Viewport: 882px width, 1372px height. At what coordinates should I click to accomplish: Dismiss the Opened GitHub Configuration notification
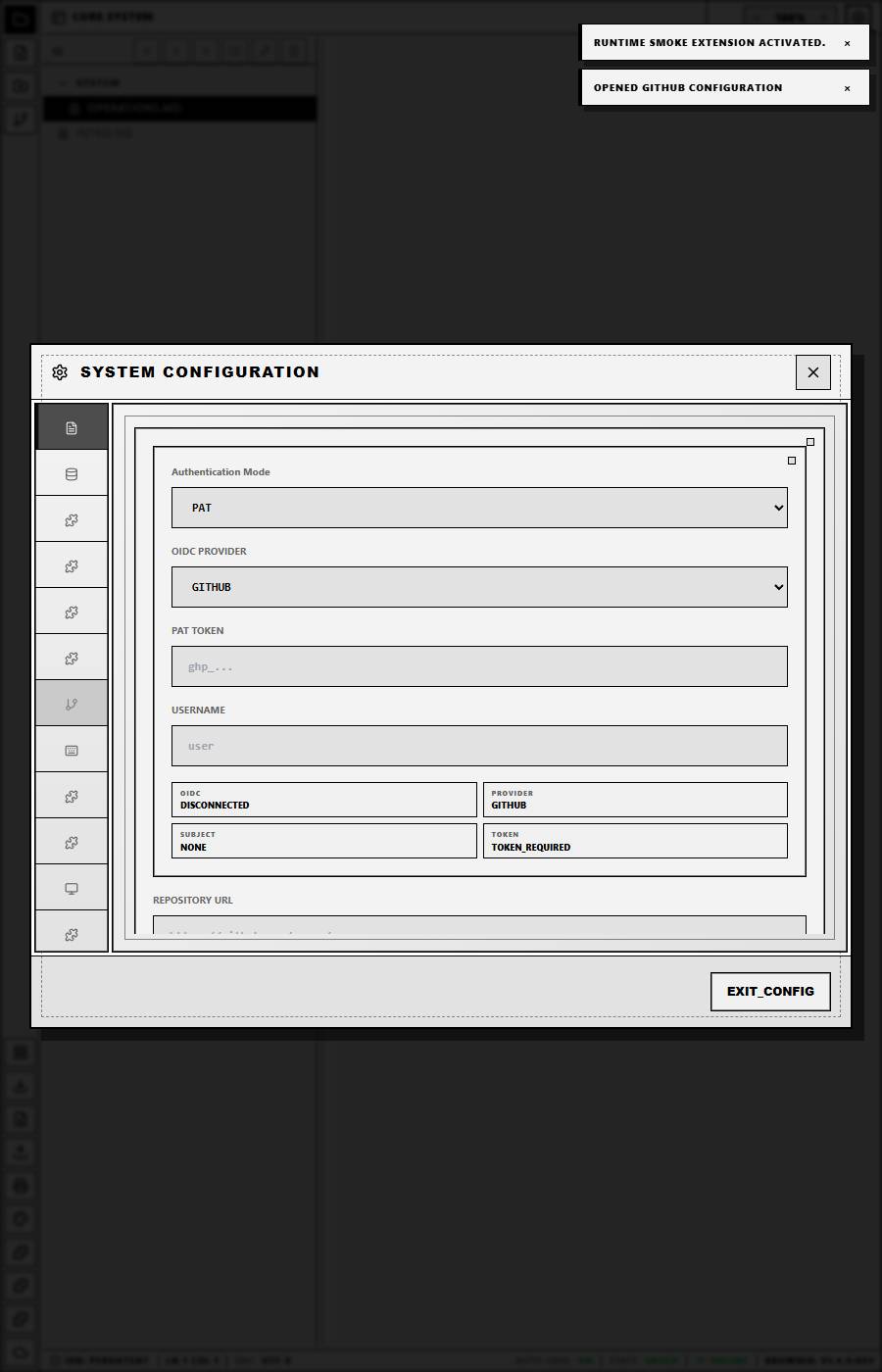click(x=847, y=88)
